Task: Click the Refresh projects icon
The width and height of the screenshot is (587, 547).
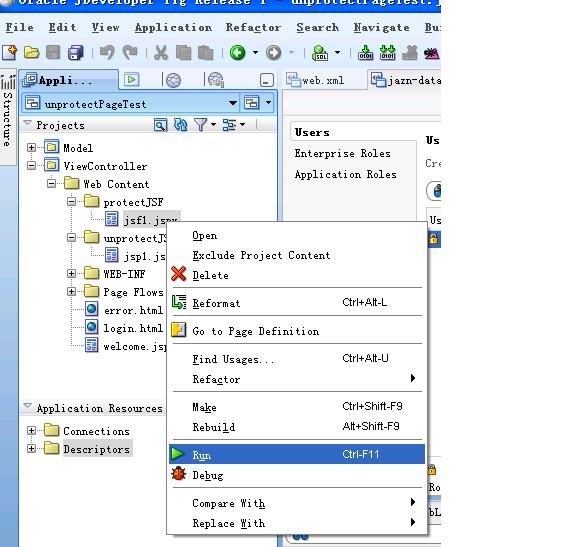Action: click(x=180, y=125)
